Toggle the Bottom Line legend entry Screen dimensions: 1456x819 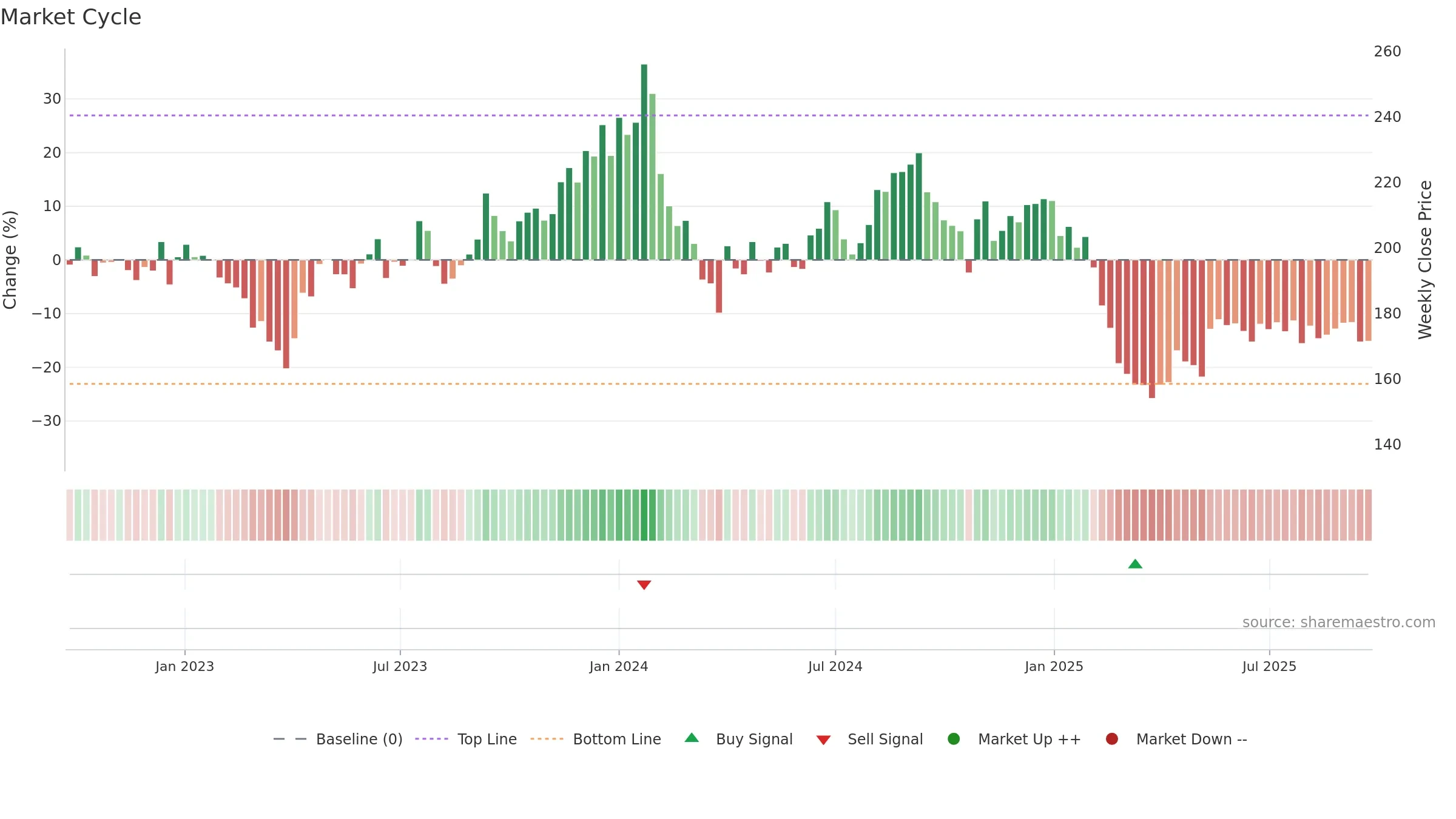pos(596,739)
